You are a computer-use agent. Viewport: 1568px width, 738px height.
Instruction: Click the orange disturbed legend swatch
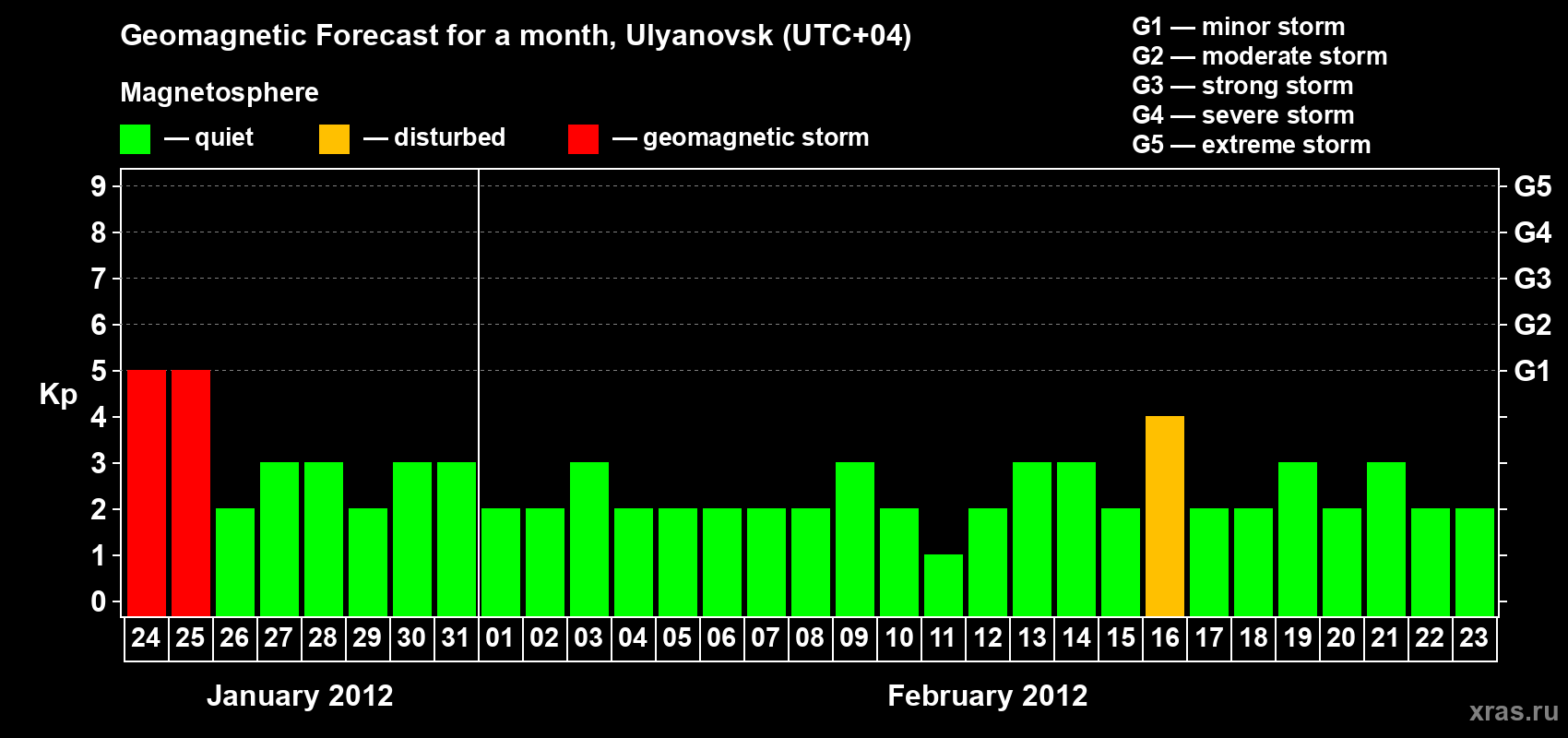click(334, 139)
